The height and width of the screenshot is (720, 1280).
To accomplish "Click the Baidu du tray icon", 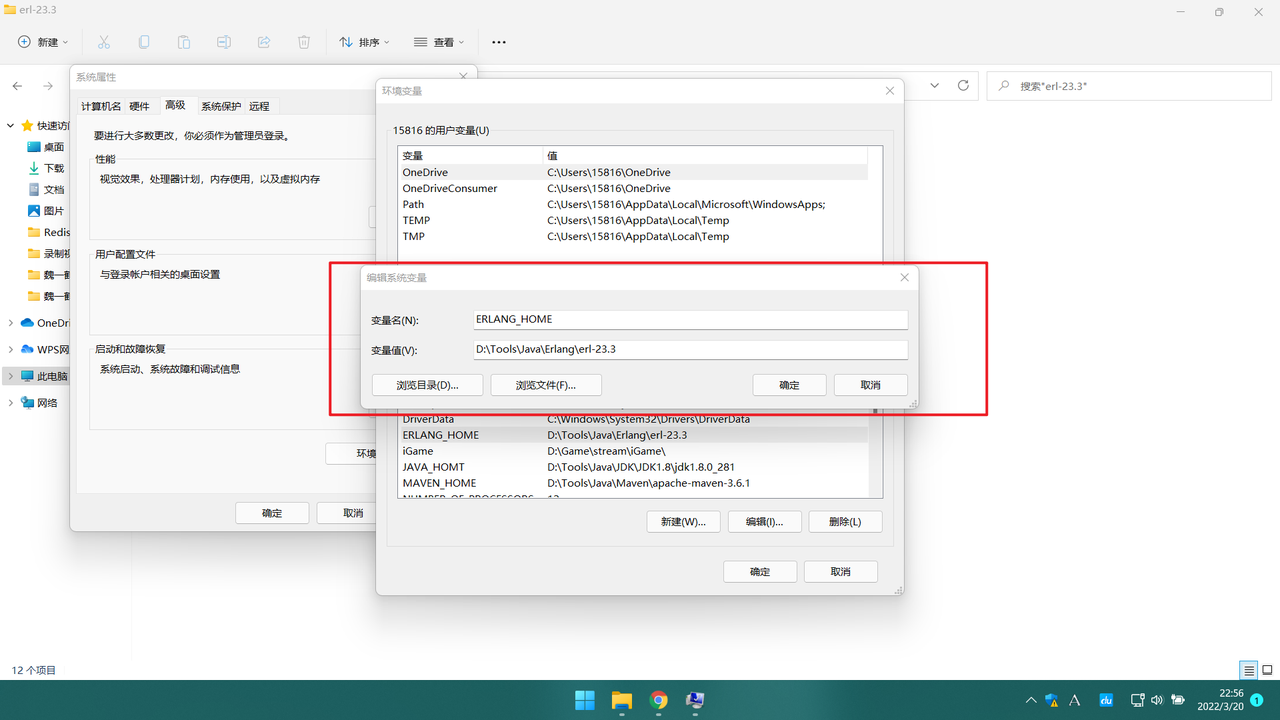I will tap(1107, 700).
